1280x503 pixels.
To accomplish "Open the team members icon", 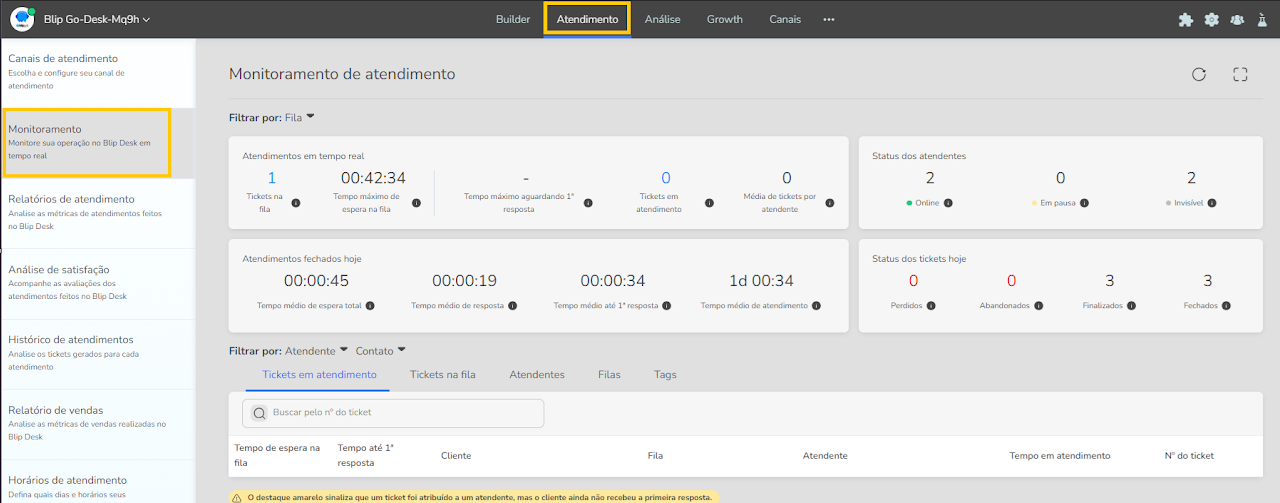I will coord(1237,19).
